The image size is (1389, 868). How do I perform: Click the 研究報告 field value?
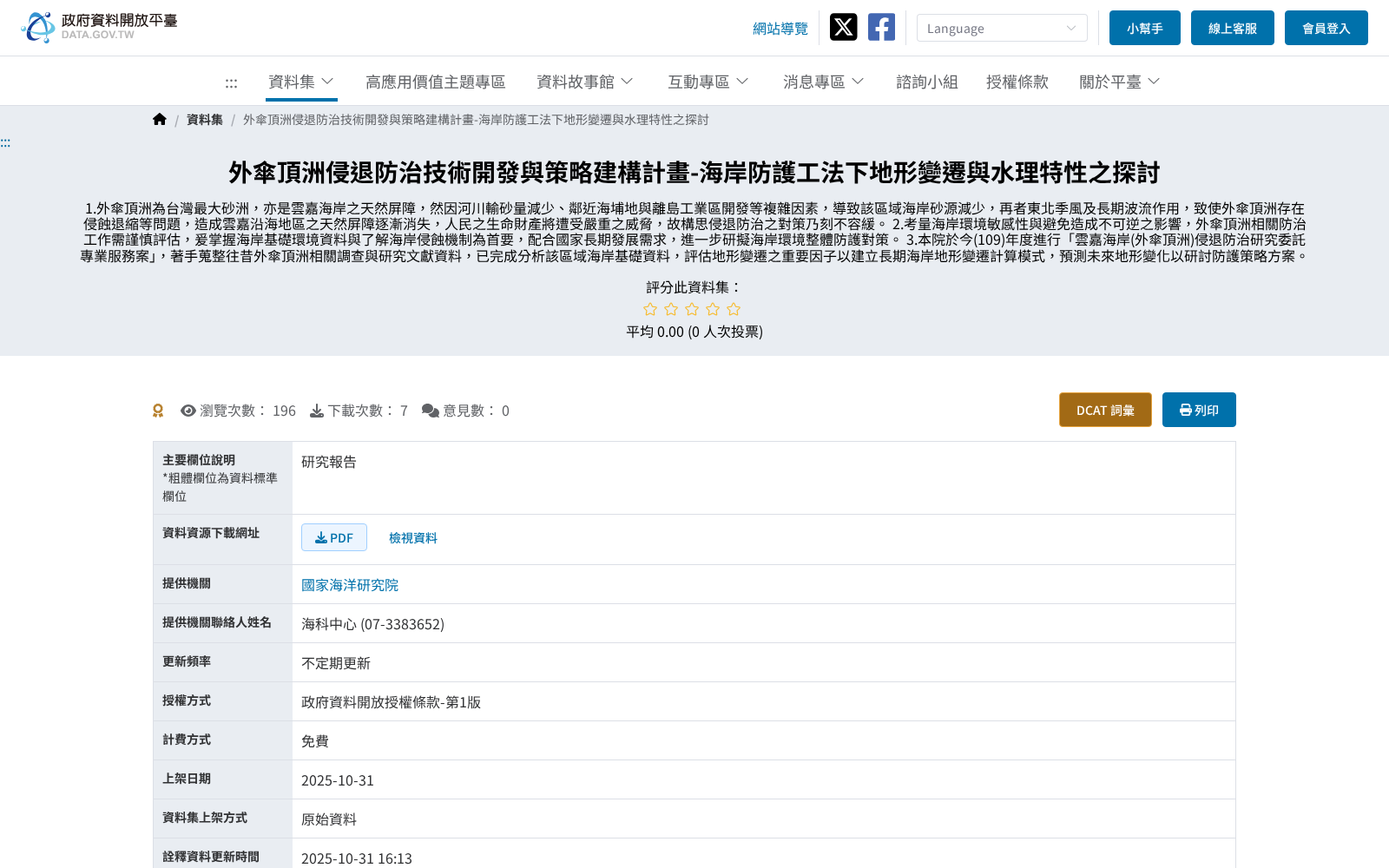point(329,462)
